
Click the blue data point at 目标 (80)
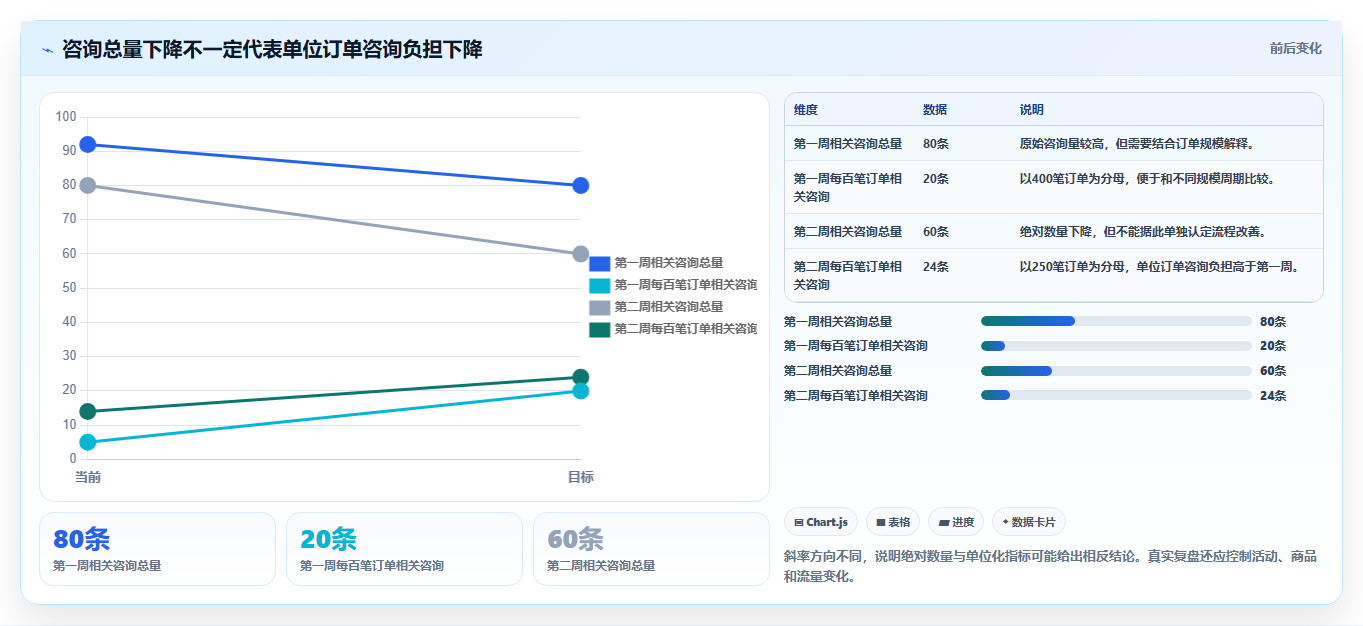(581, 185)
